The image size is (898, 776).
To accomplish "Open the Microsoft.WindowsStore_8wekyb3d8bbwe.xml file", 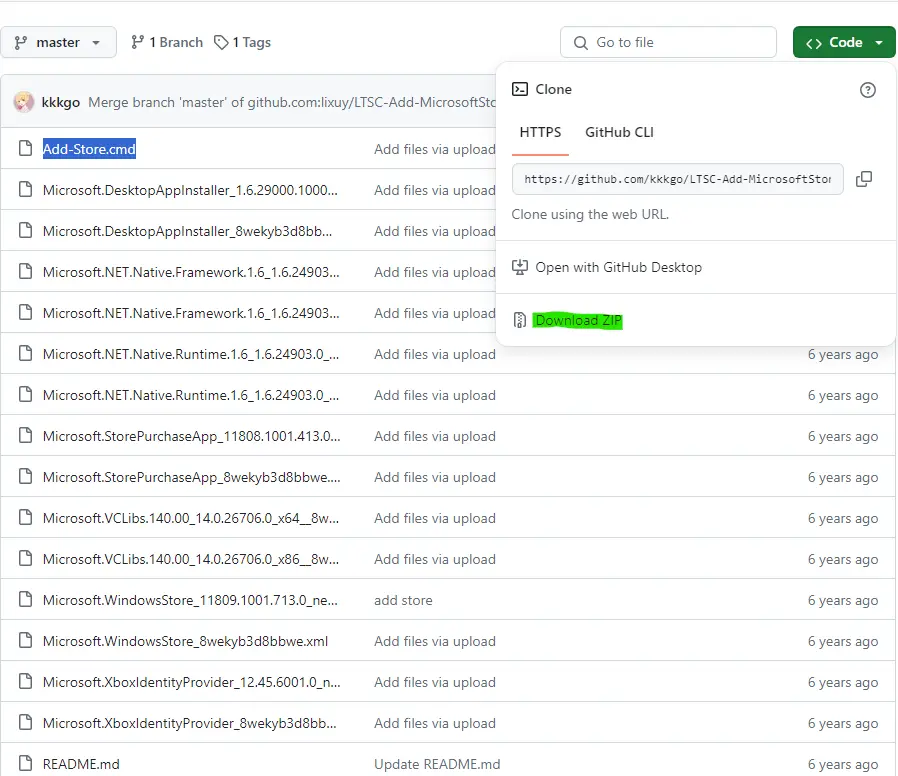I will [185, 641].
